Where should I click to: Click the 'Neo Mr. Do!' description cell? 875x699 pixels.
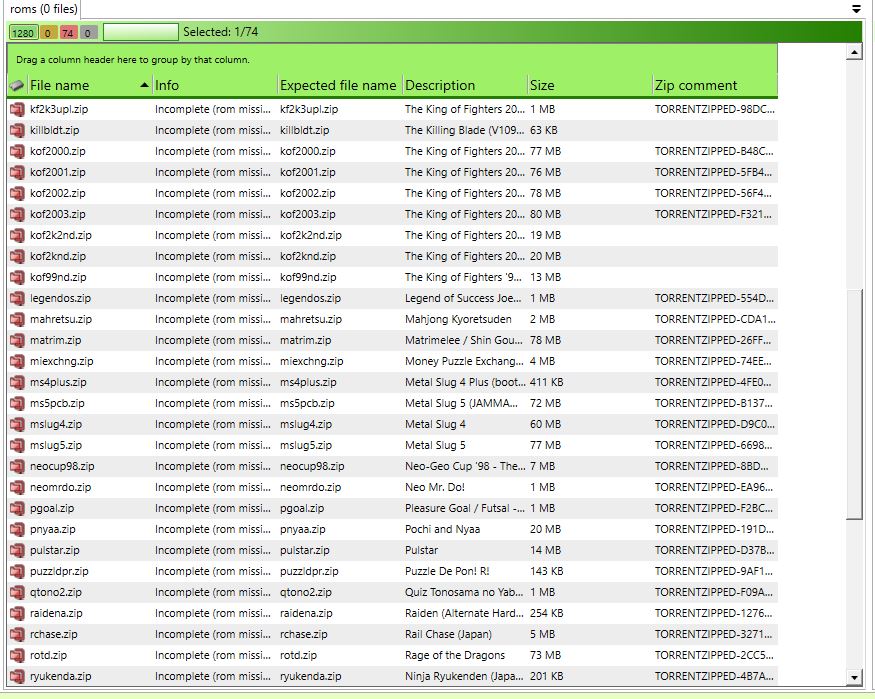coord(435,488)
